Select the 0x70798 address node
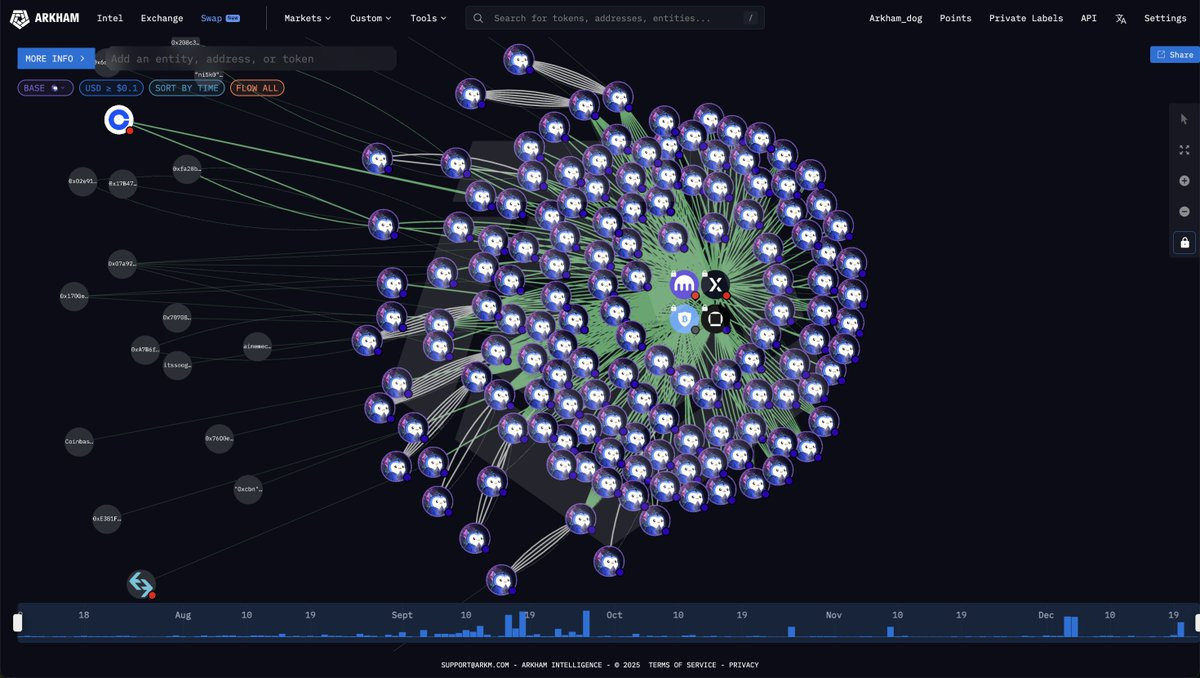Image resolution: width=1200 pixels, height=678 pixels. point(177,317)
